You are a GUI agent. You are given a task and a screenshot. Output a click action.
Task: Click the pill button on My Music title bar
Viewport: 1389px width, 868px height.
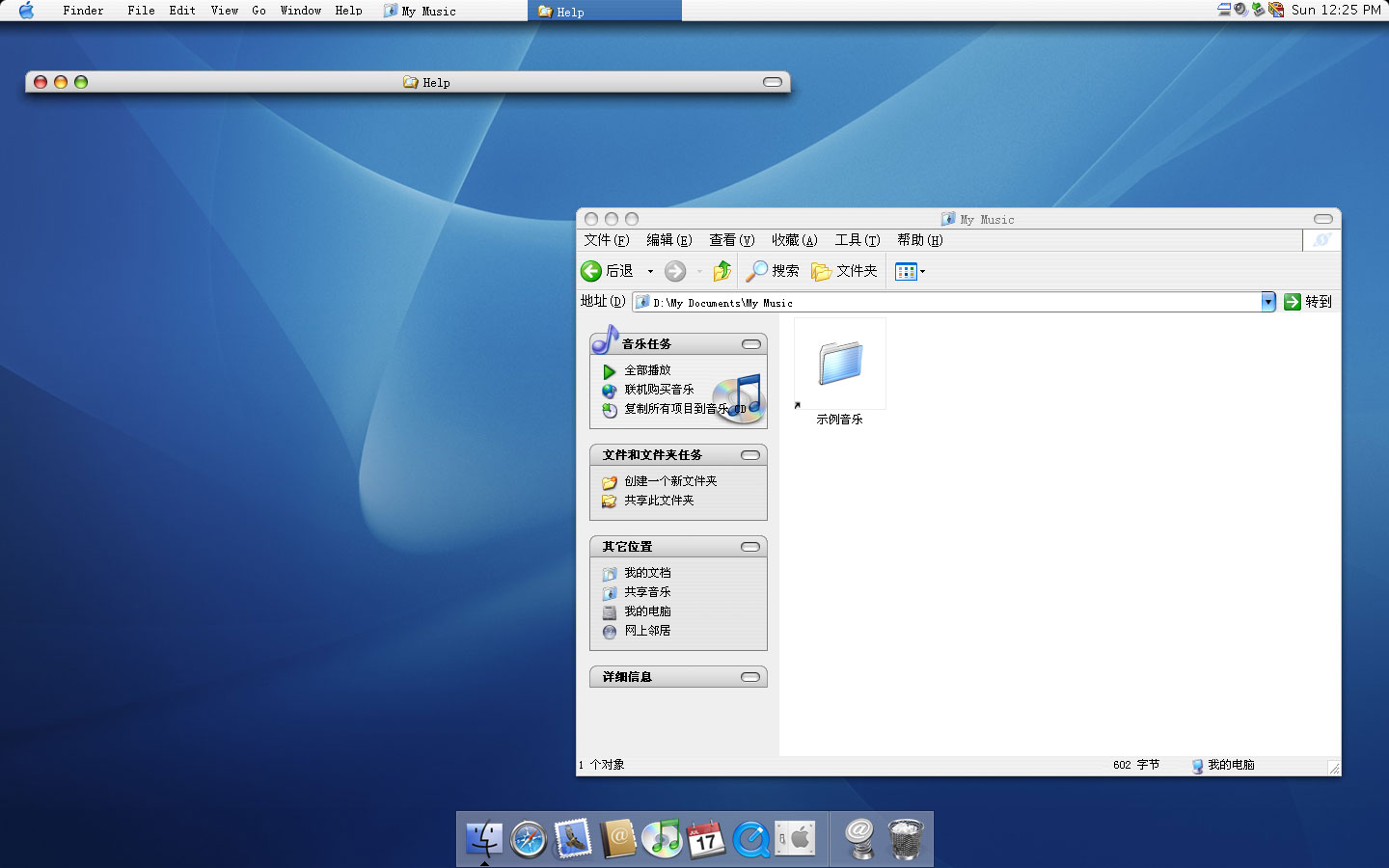1323,219
